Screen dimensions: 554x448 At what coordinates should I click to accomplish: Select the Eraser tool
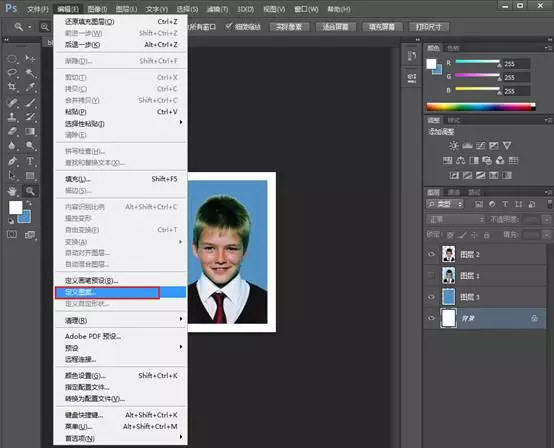[x=12, y=131]
